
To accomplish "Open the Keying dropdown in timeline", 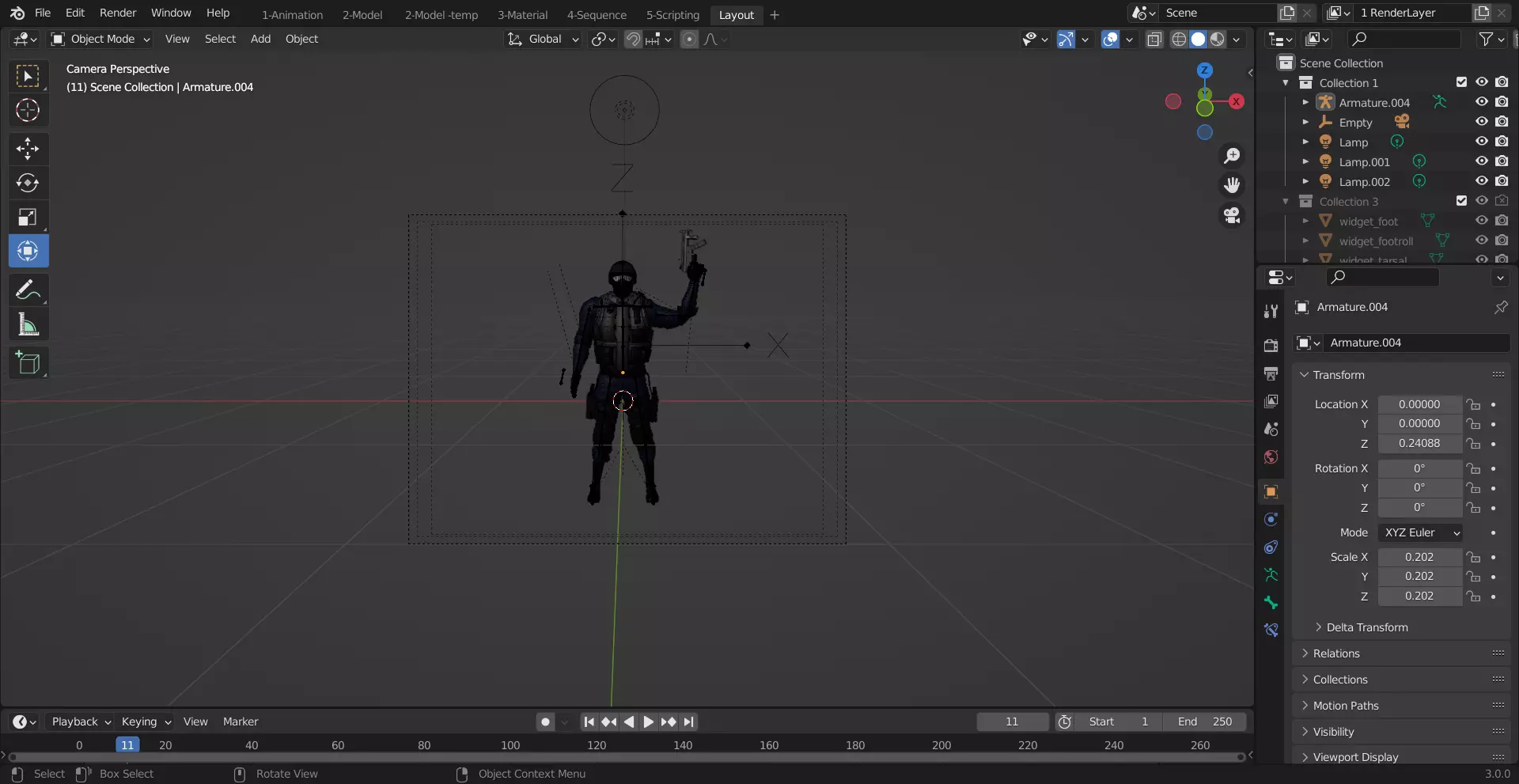I will pyautogui.click(x=146, y=722).
